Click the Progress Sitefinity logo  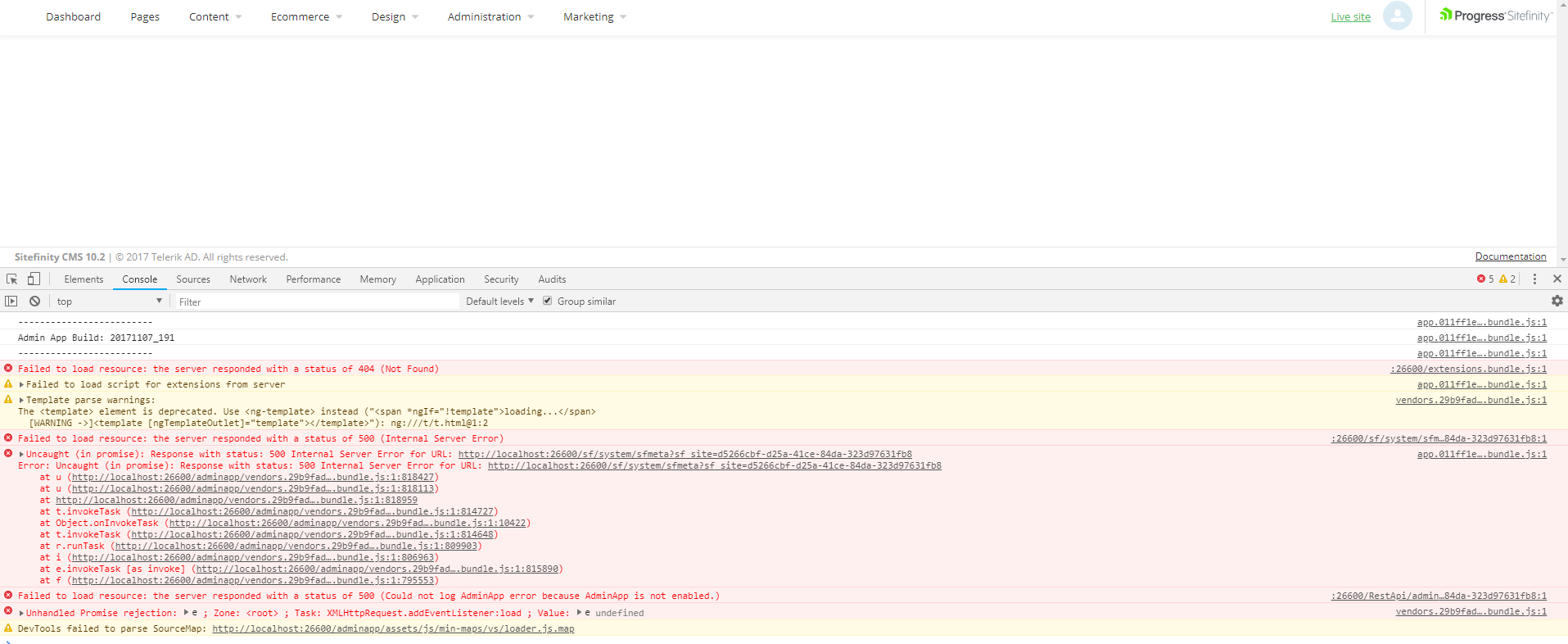coord(1496,16)
